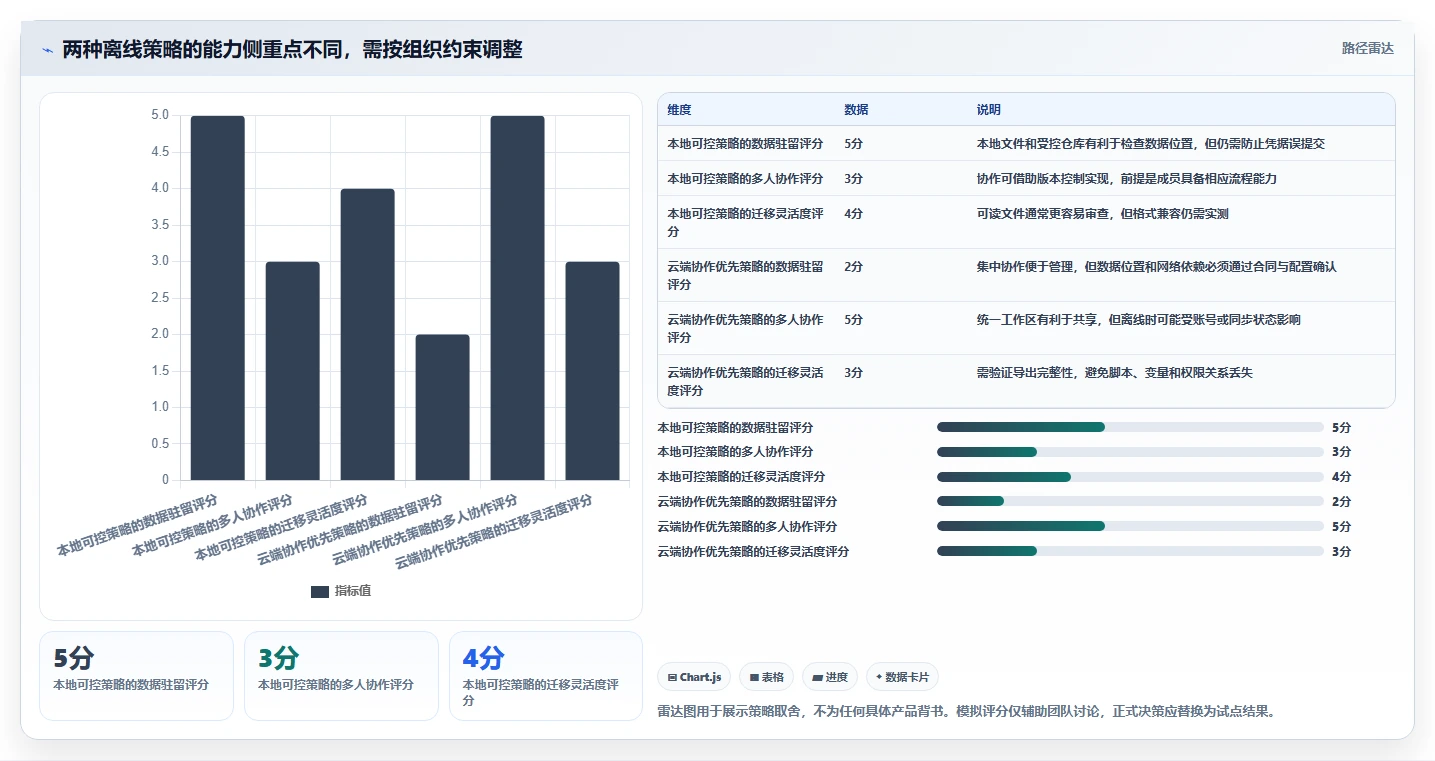Select the table cell 本地可控策略的迁移灵活度评分
This screenshot has width=1435, height=761.
click(746, 222)
